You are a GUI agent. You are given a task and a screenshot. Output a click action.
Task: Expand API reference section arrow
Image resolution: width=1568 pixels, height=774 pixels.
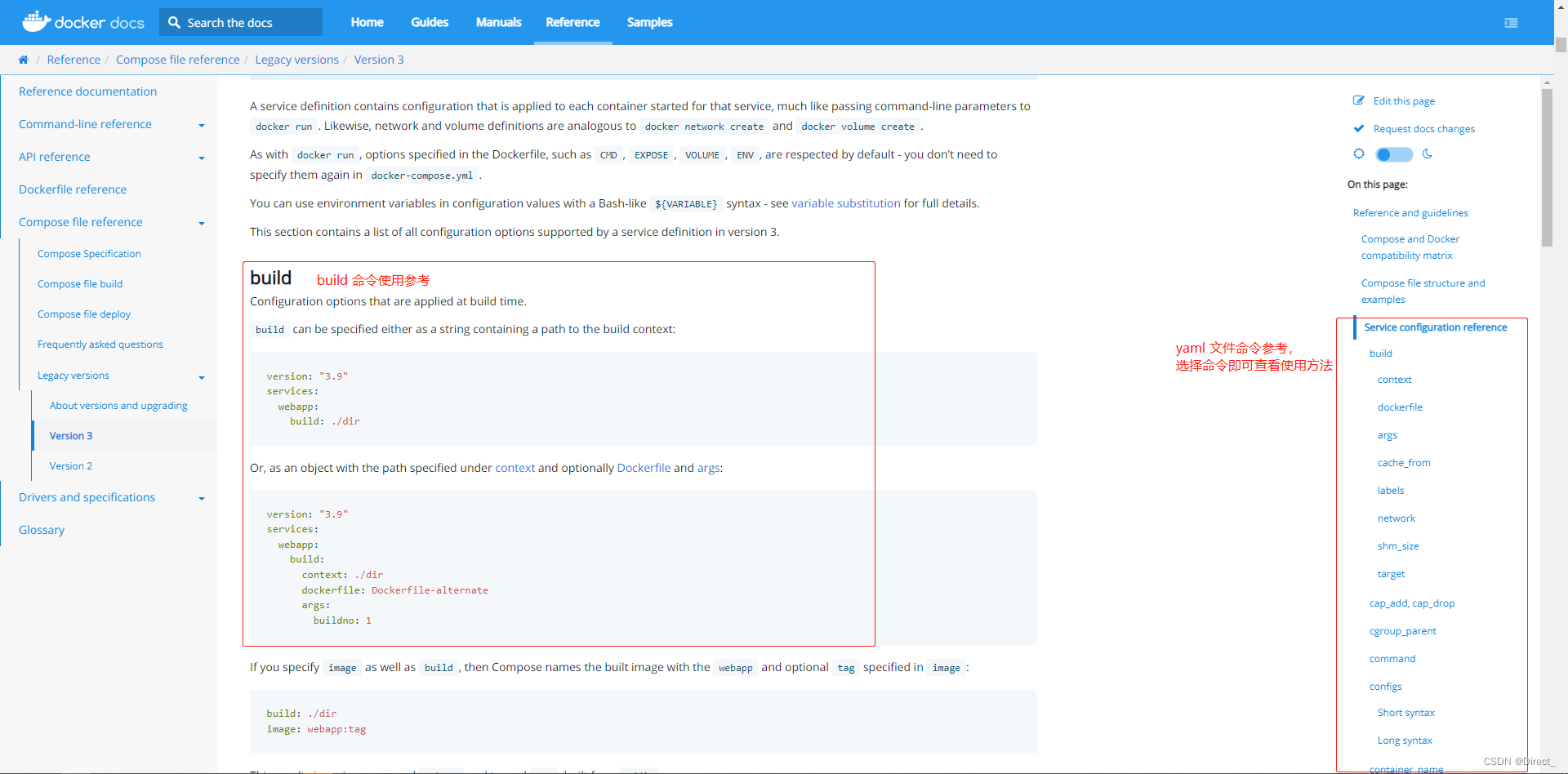(x=202, y=158)
